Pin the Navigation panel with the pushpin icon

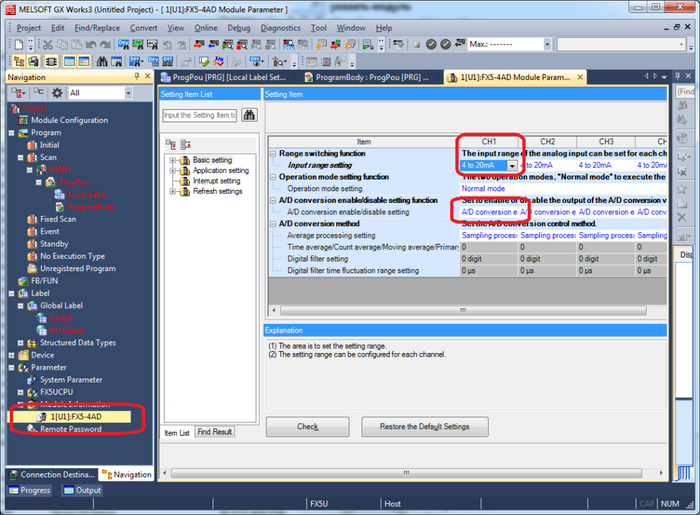point(136,77)
